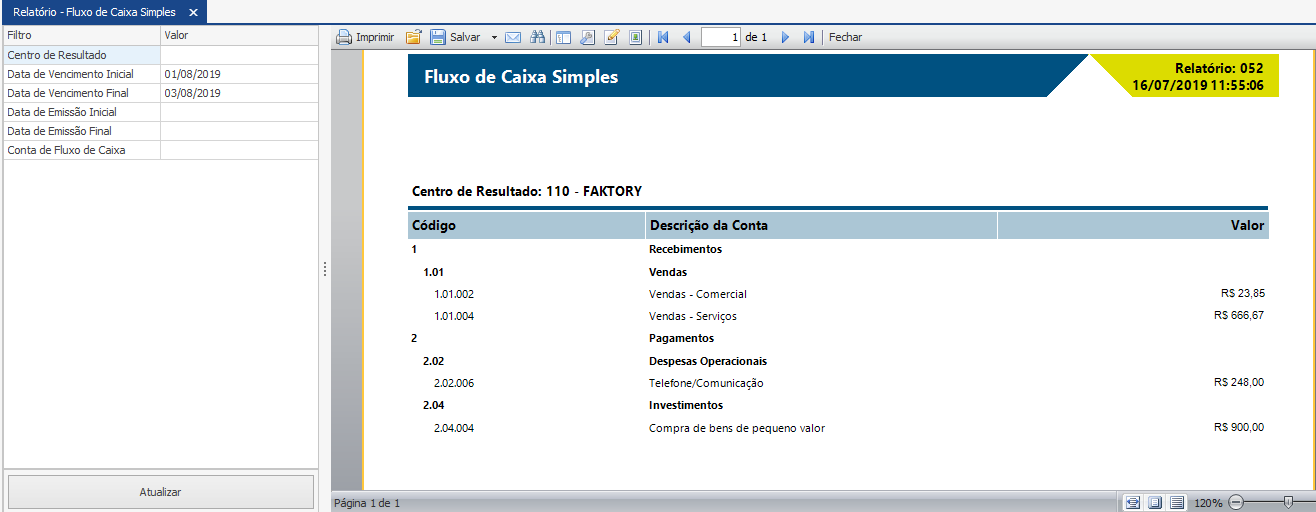This screenshot has height=512, width=1316.
Task: Select the Relatório - Fluxo de Caixa Simples tab
Action: 94,12
